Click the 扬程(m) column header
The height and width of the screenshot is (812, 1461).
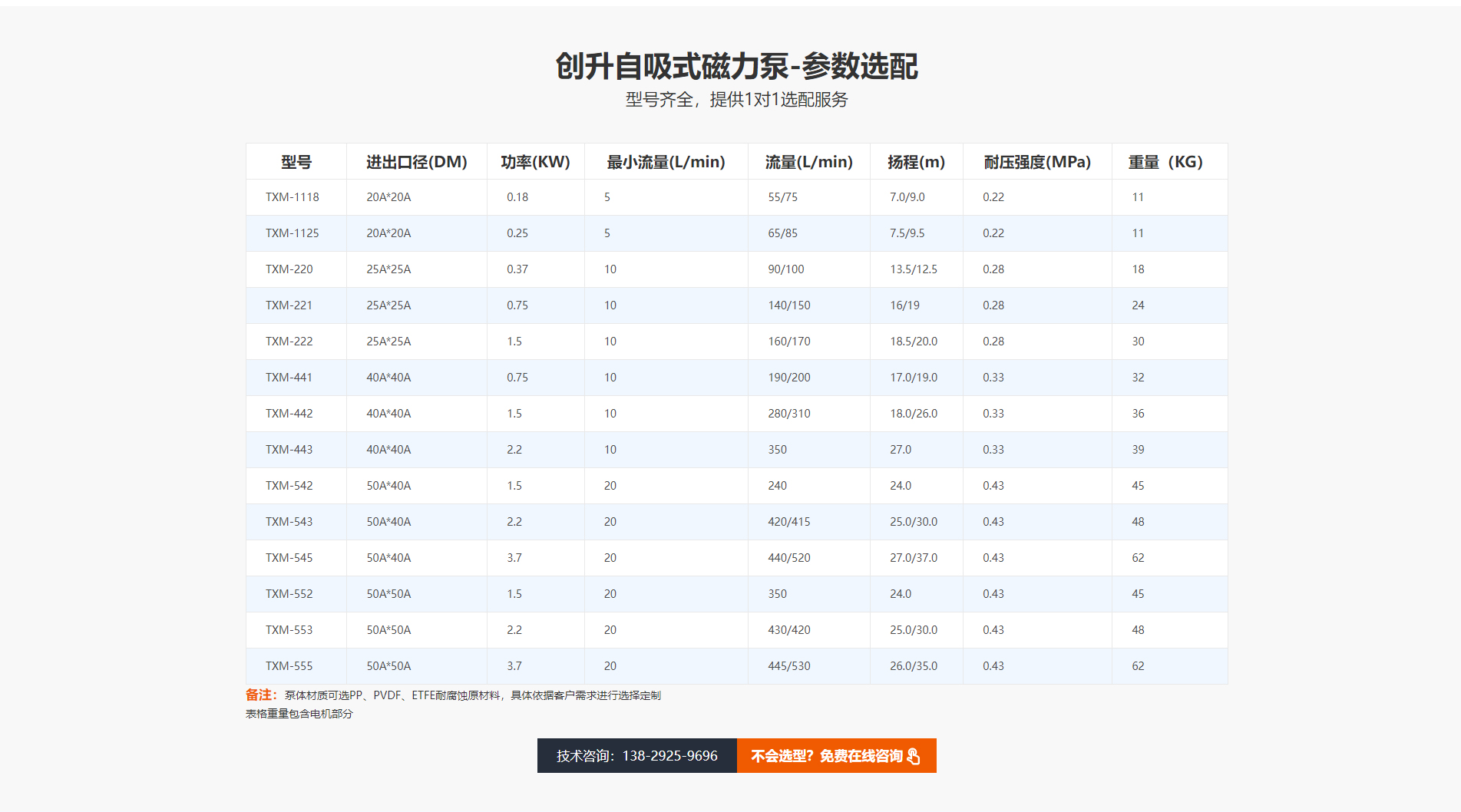click(916, 162)
